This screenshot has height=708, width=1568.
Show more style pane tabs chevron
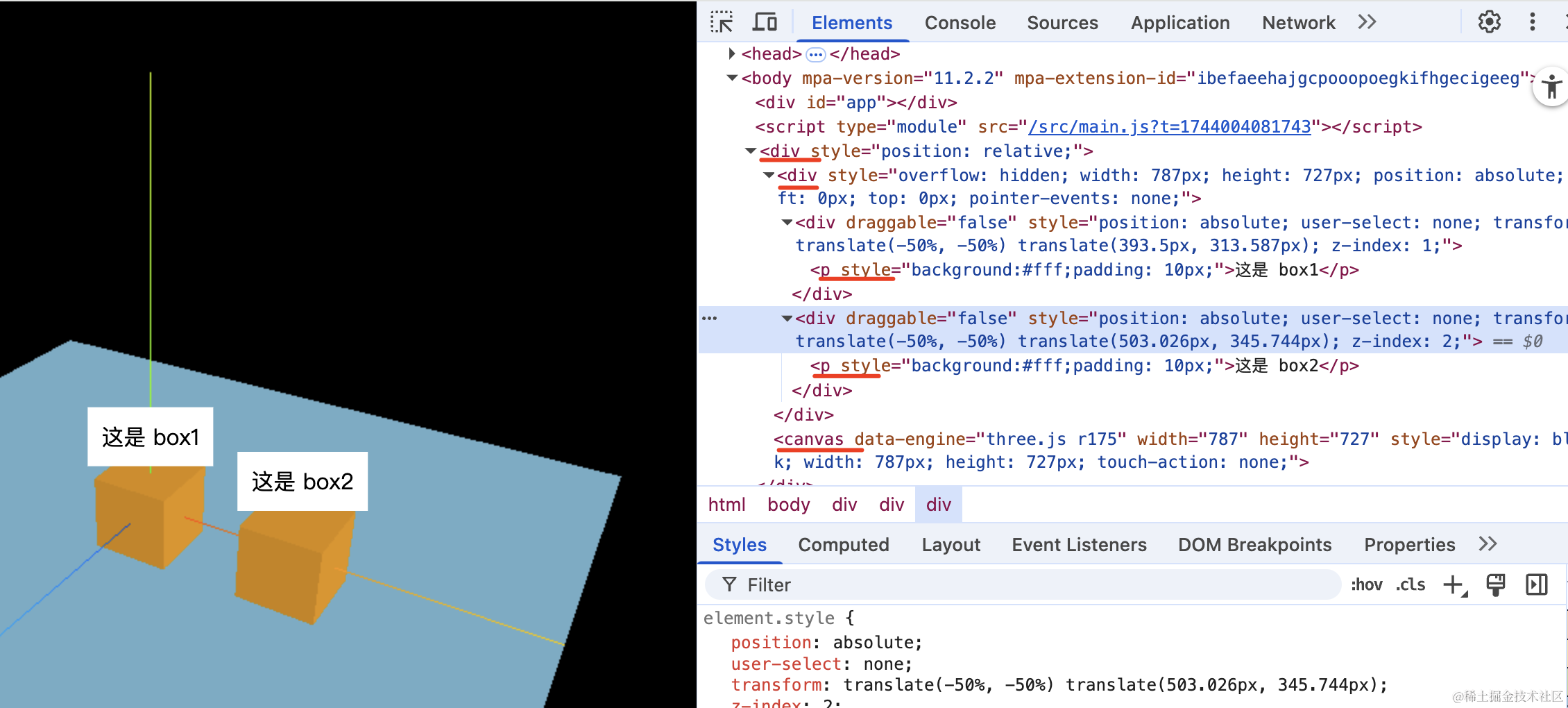point(1488,544)
